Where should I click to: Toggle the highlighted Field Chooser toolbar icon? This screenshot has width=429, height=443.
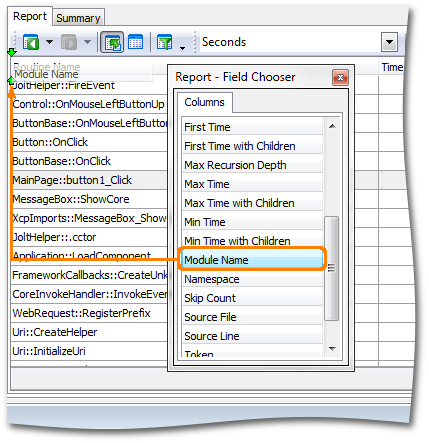112,42
